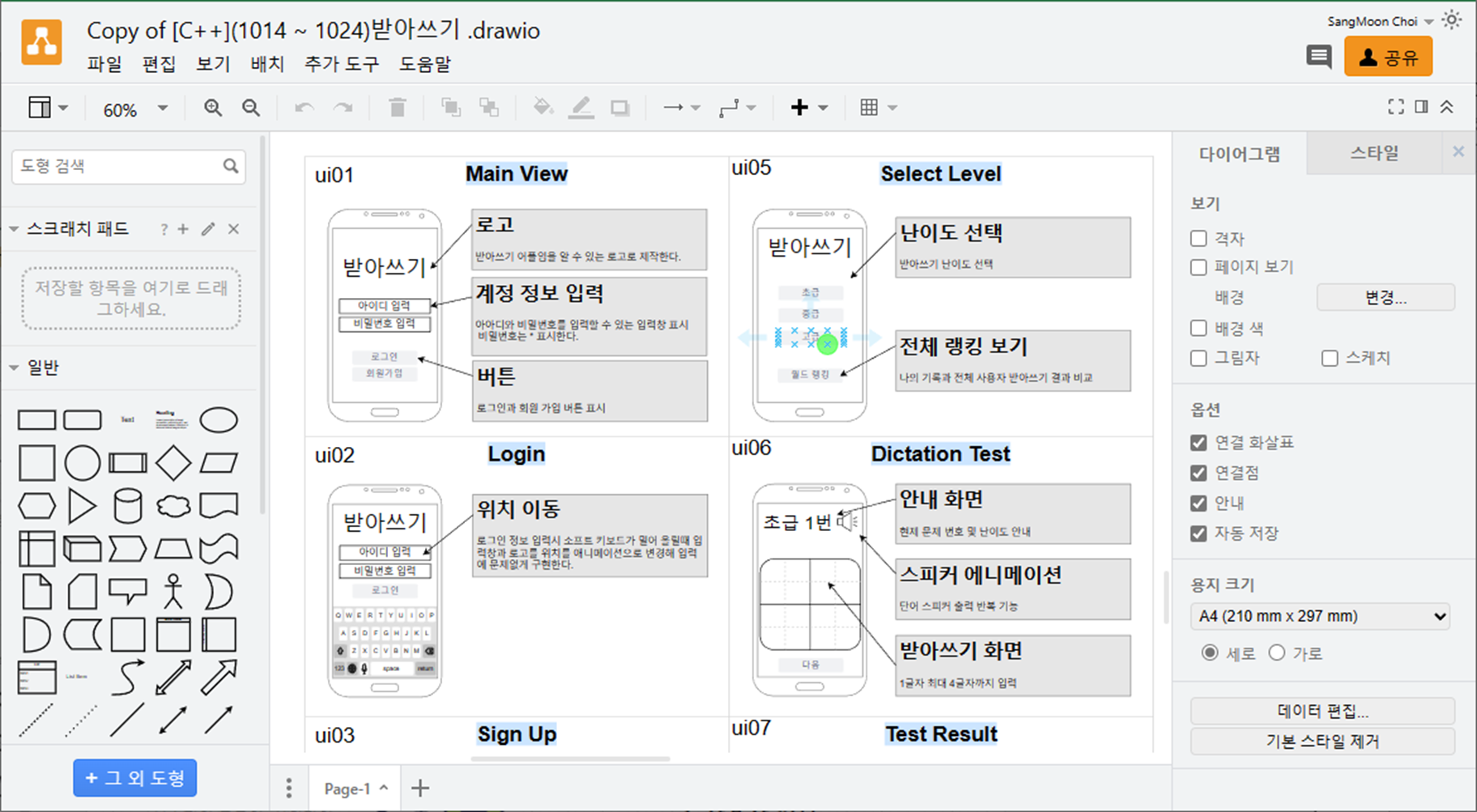Open the 보기 menu
This screenshot has height=812, width=1477.
(x=213, y=64)
